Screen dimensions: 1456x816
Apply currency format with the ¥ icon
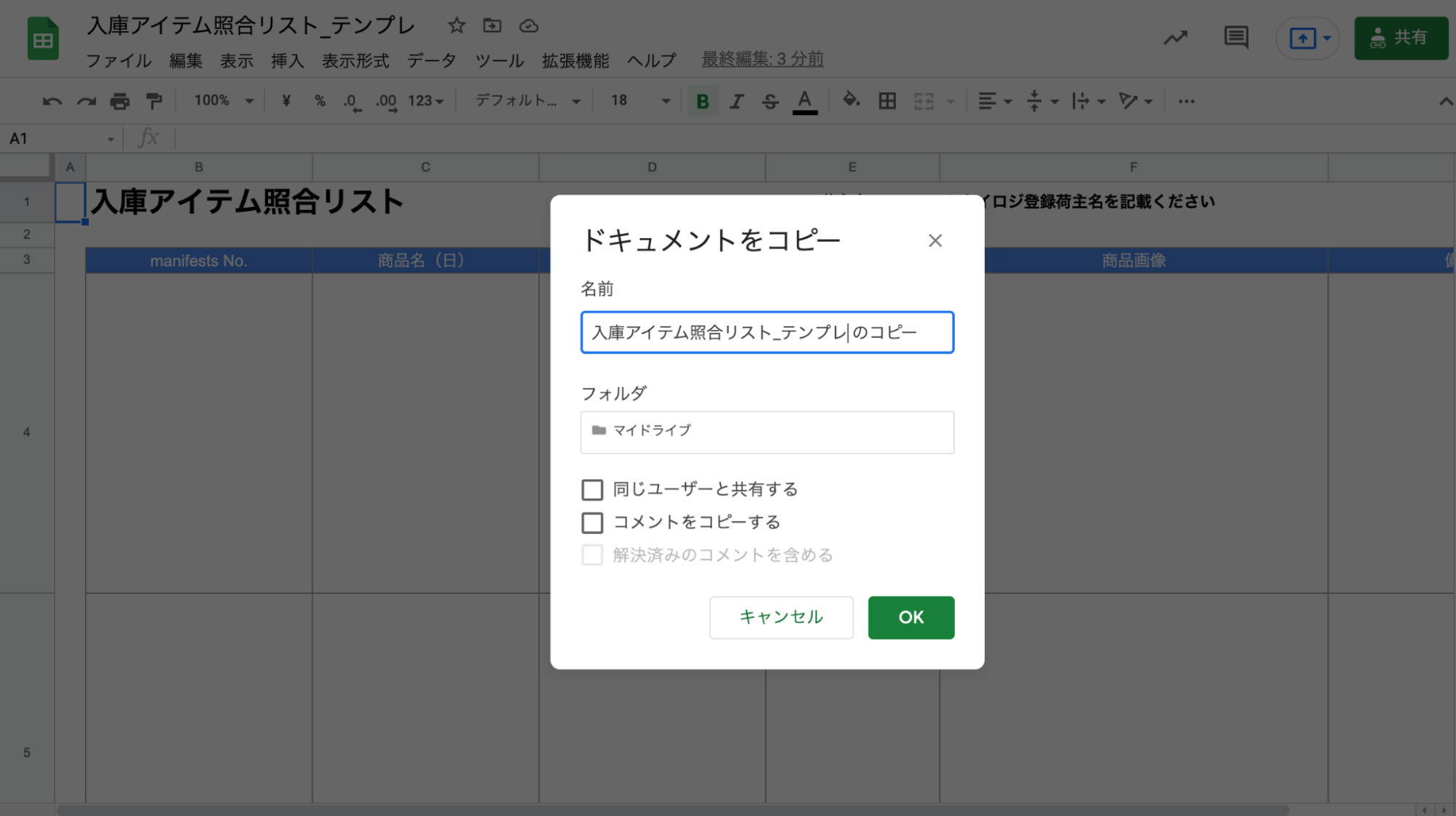(x=286, y=101)
